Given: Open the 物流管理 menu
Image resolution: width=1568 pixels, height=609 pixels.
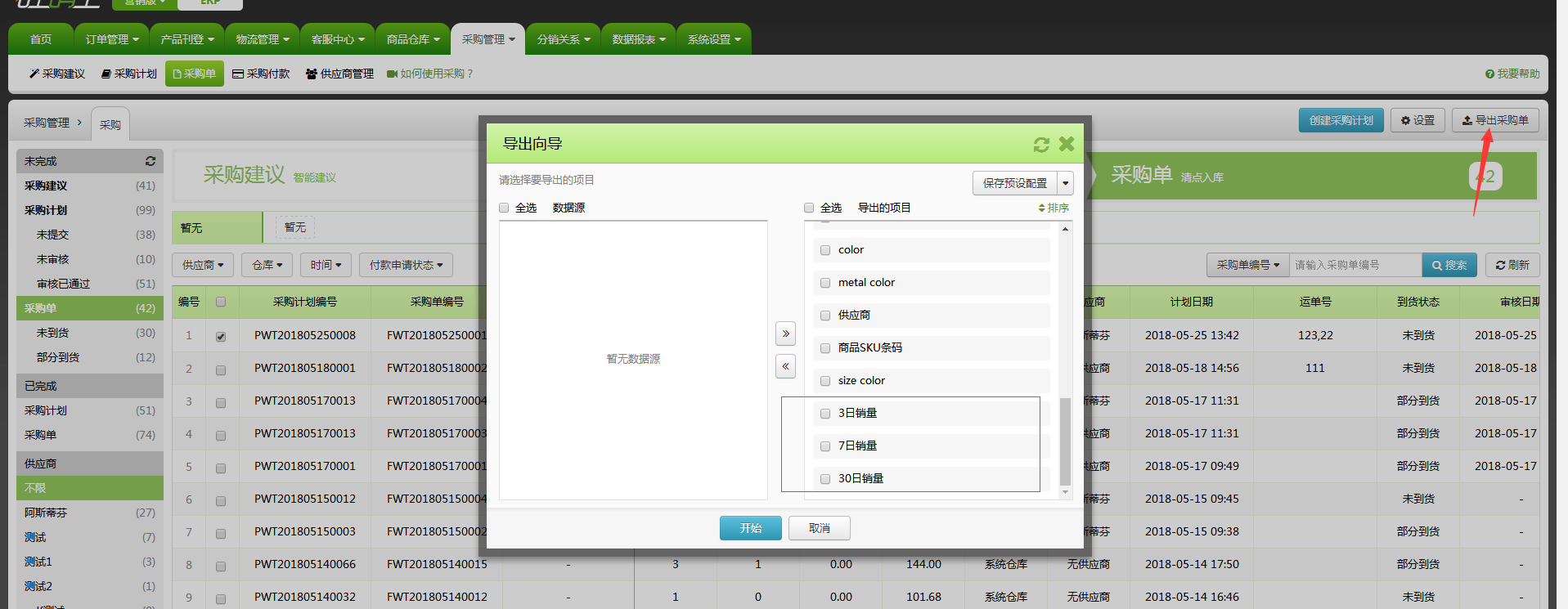Looking at the screenshot, I should point(263,39).
